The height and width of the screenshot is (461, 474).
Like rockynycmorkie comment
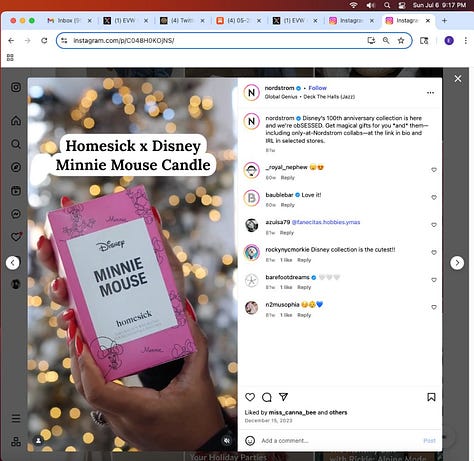click(x=434, y=253)
